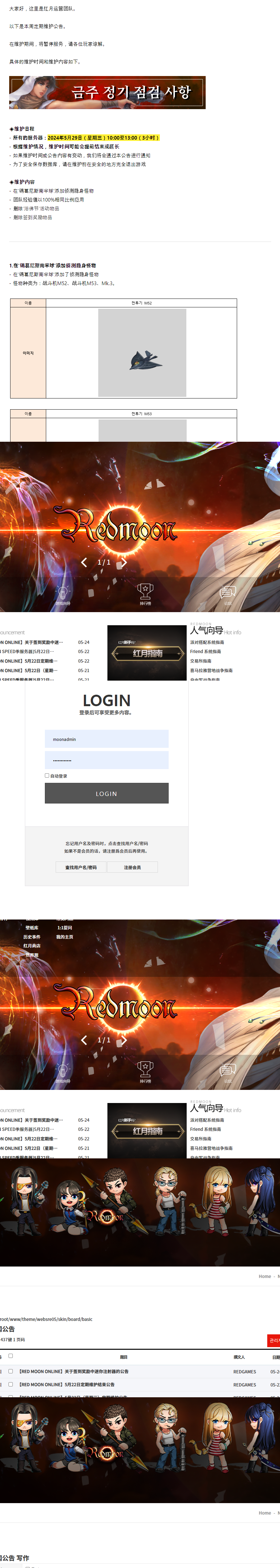Click the password field with dots
The image size is (280, 1568).
point(106,760)
